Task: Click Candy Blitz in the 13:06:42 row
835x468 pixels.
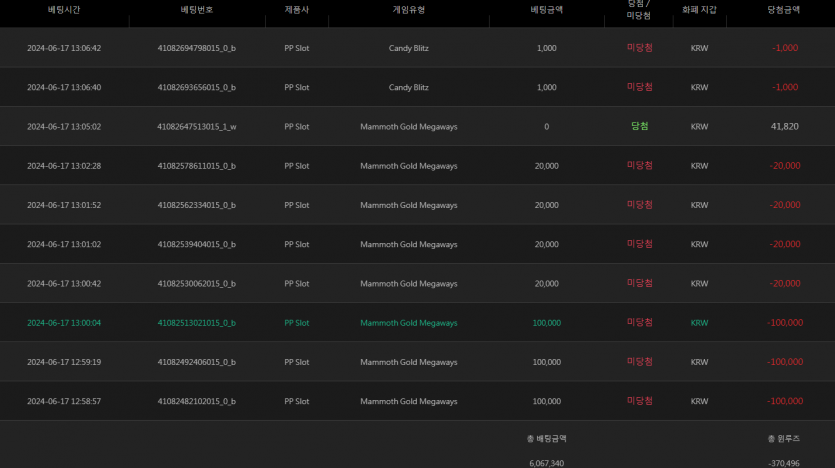Action: point(408,48)
